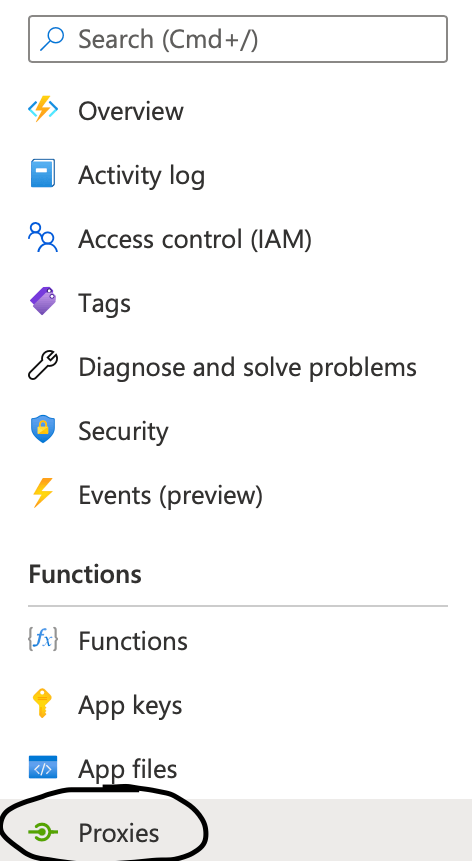472x861 pixels.
Task: Click the Events lightning icon
Action: click(43, 493)
